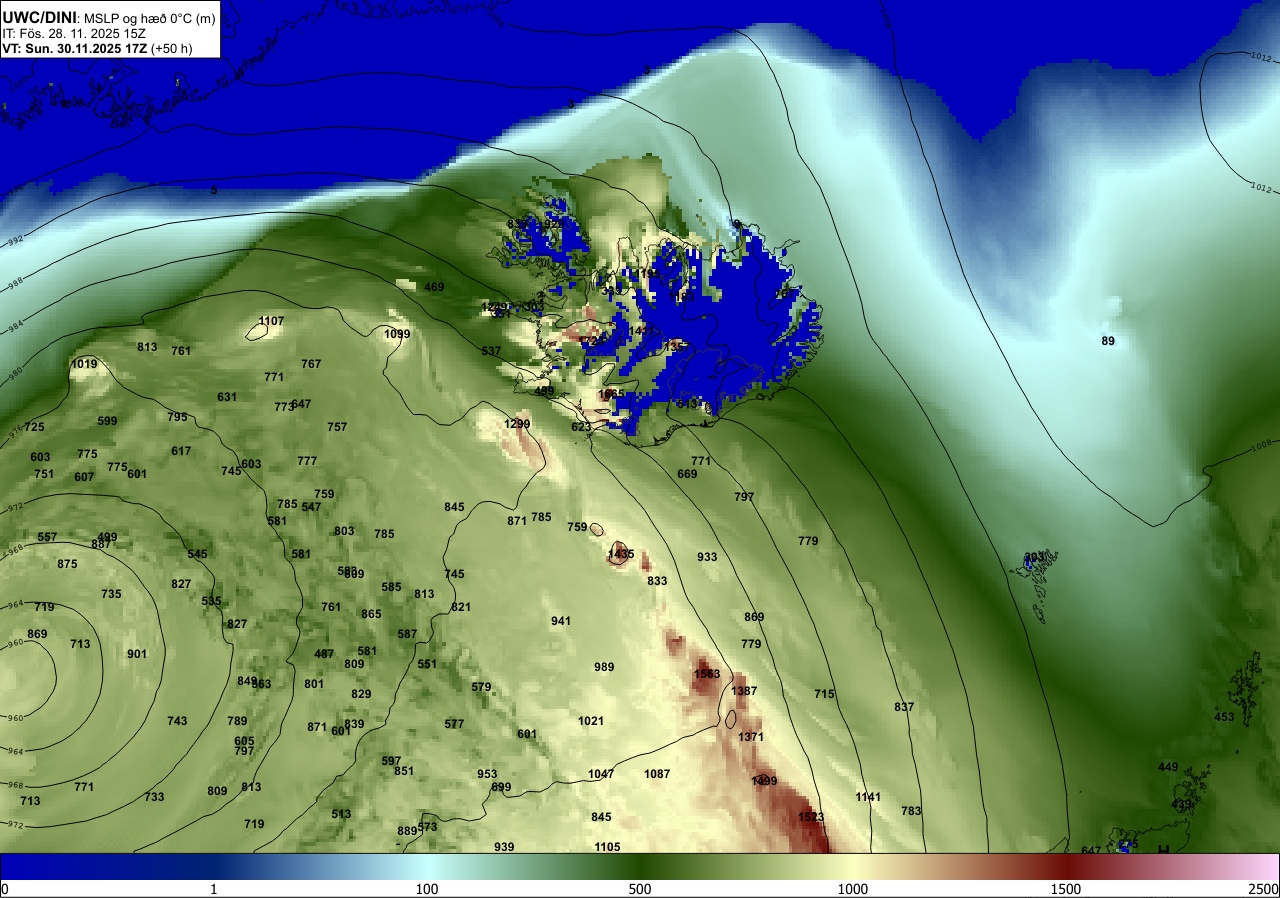
Task: Click the 617 height value
Action: click(x=181, y=451)
